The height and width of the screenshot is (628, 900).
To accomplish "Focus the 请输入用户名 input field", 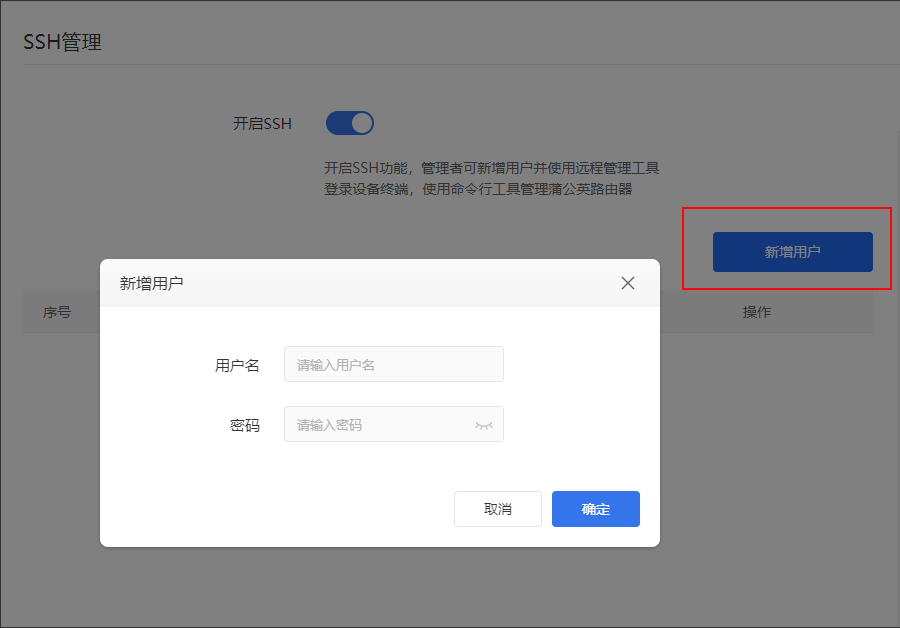I will click(x=394, y=364).
